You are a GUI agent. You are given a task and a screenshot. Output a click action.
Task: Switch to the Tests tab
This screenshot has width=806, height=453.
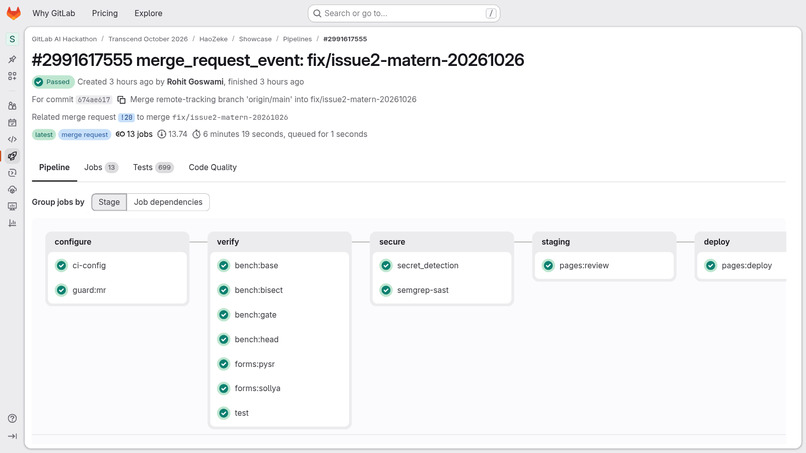153,168
